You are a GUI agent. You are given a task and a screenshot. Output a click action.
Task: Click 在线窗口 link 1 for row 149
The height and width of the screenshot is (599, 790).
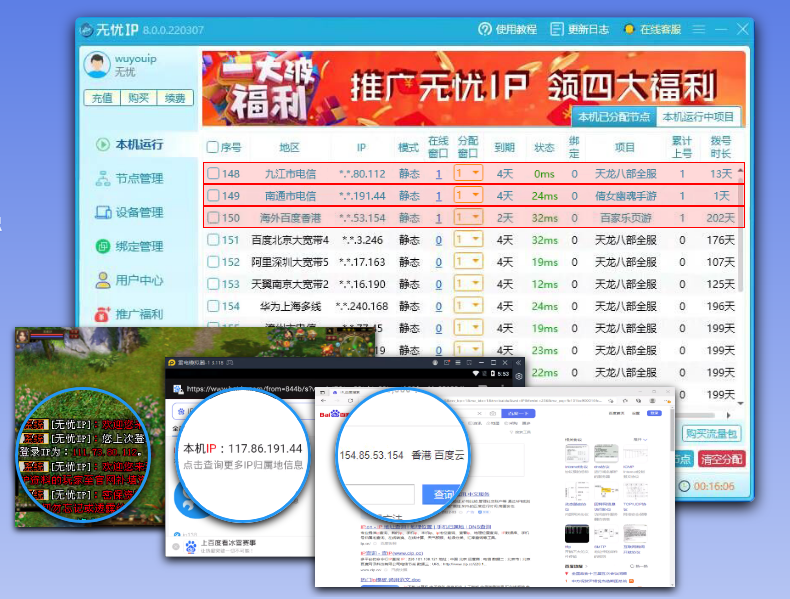(439, 196)
